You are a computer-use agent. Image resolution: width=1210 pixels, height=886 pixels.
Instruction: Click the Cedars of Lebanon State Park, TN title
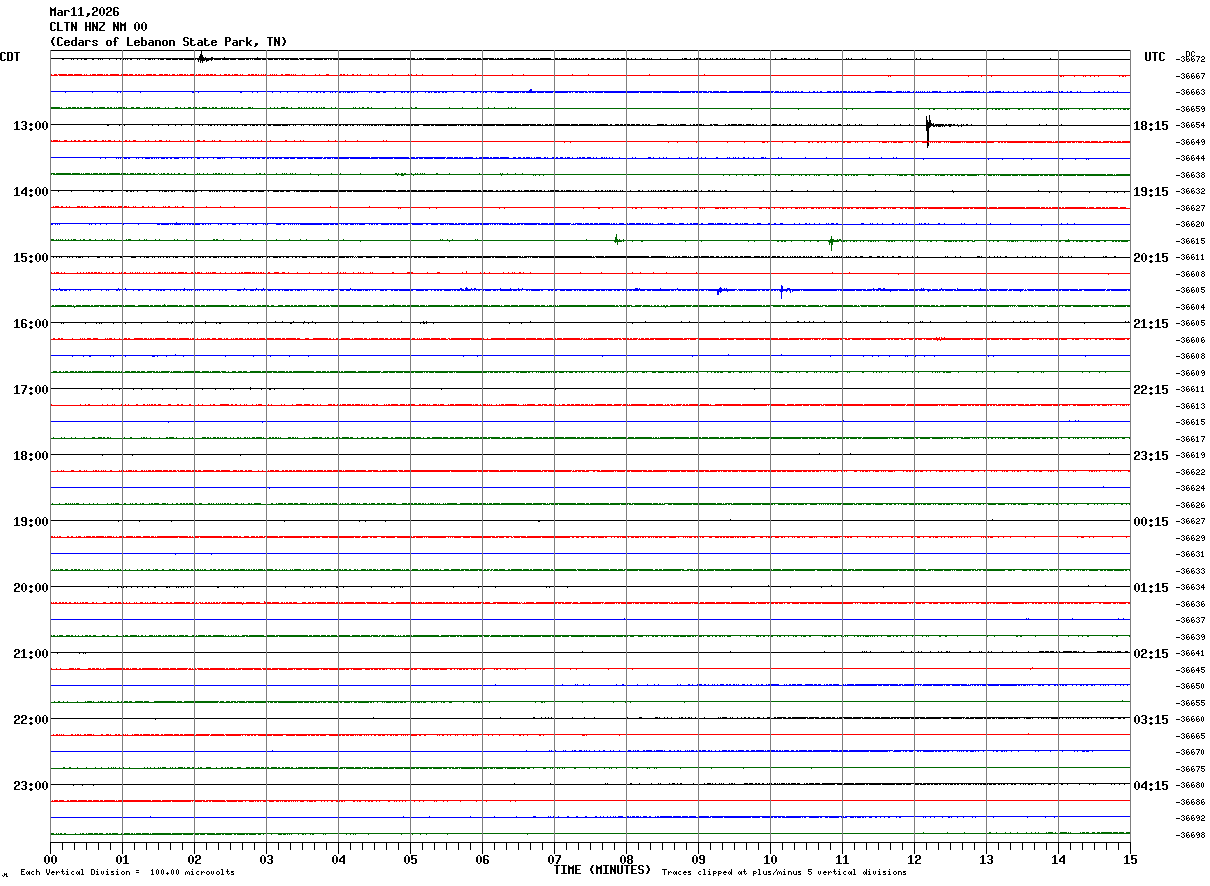[x=168, y=42]
